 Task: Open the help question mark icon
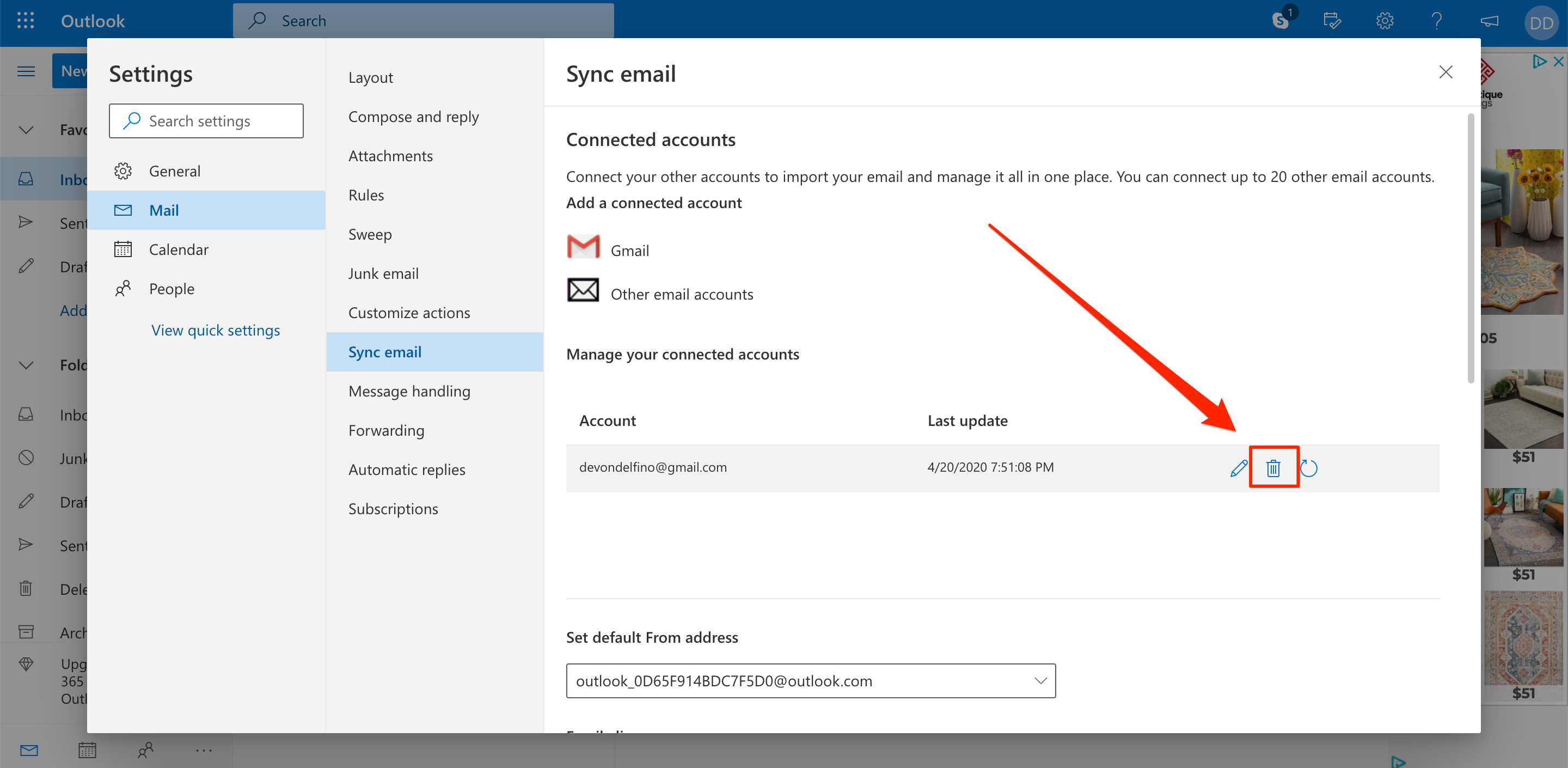pyautogui.click(x=1437, y=21)
